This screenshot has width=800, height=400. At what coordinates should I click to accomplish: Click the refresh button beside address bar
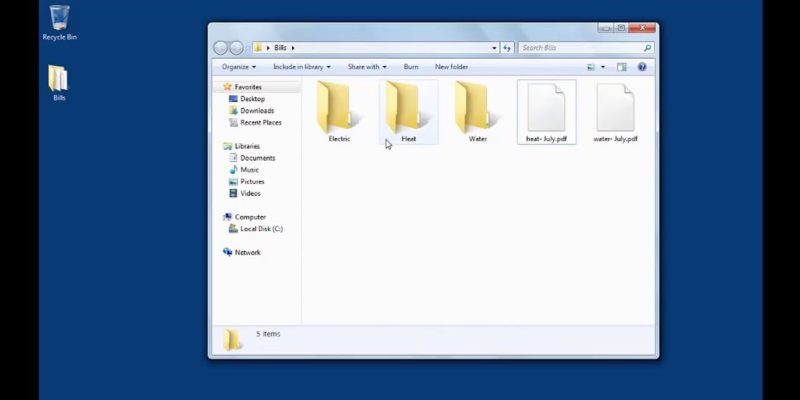507,48
